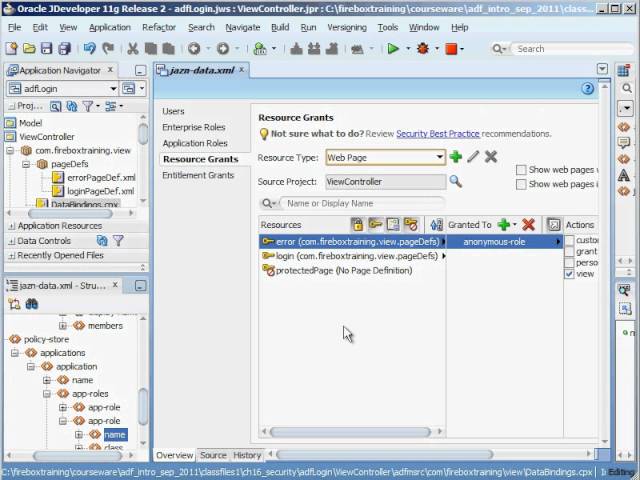This screenshot has width=640, height=480.
Task: Click the red Terminate stop icon
Action: click(x=451, y=49)
